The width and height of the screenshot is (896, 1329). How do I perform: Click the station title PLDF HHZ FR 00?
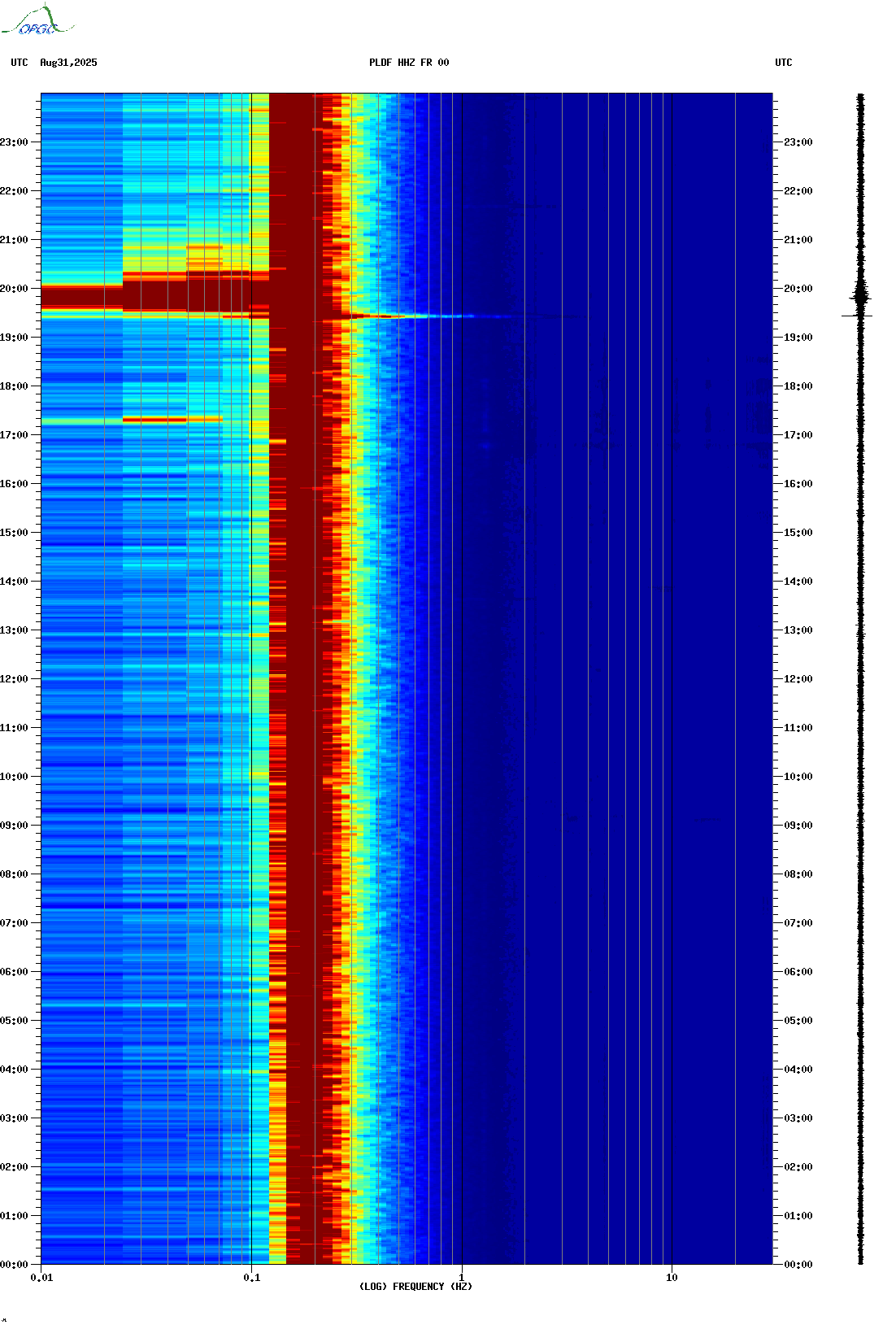click(409, 63)
